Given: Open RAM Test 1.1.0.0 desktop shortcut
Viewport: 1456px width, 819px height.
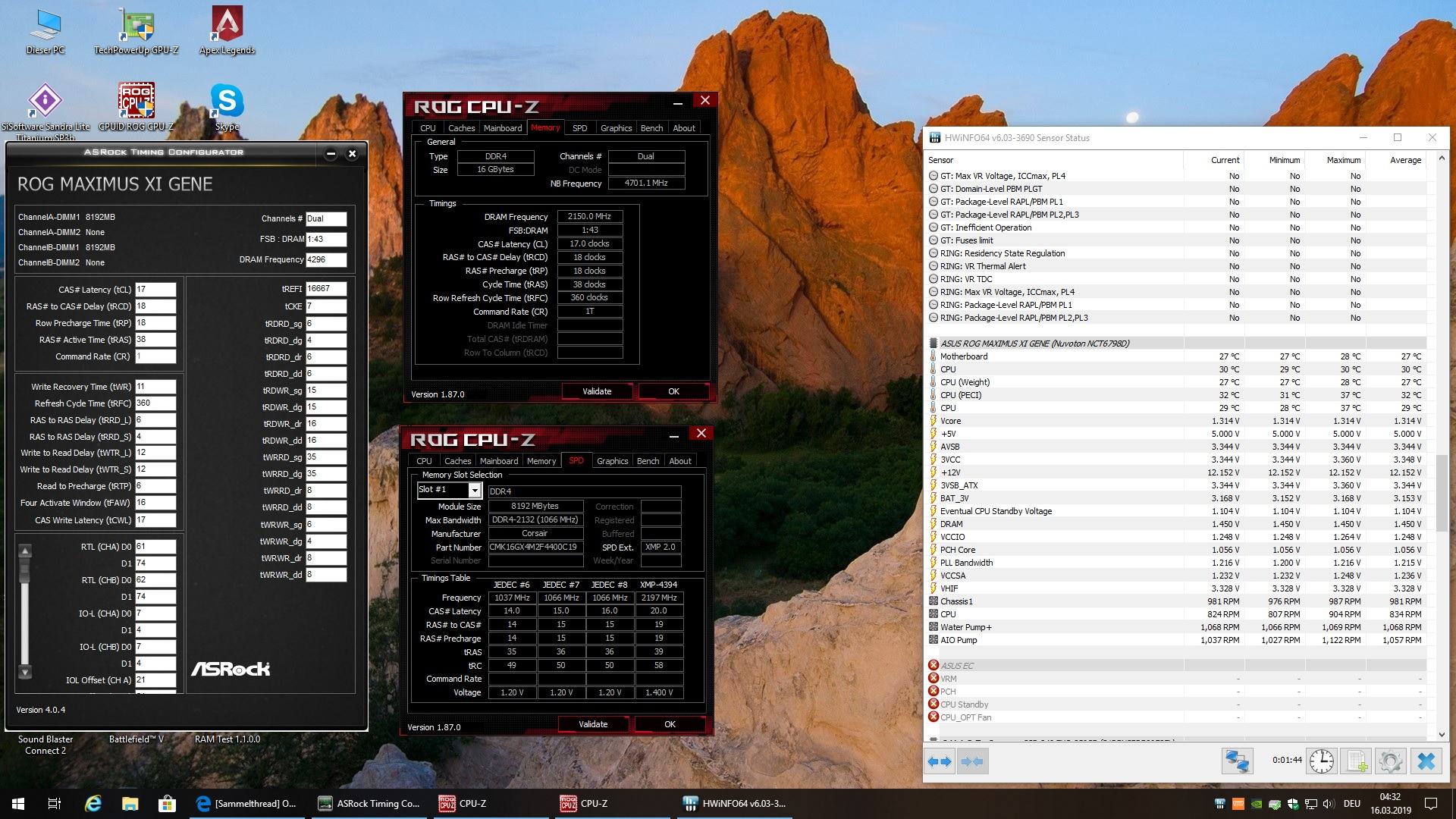Looking at the screenshot, I should coord(227,739).
